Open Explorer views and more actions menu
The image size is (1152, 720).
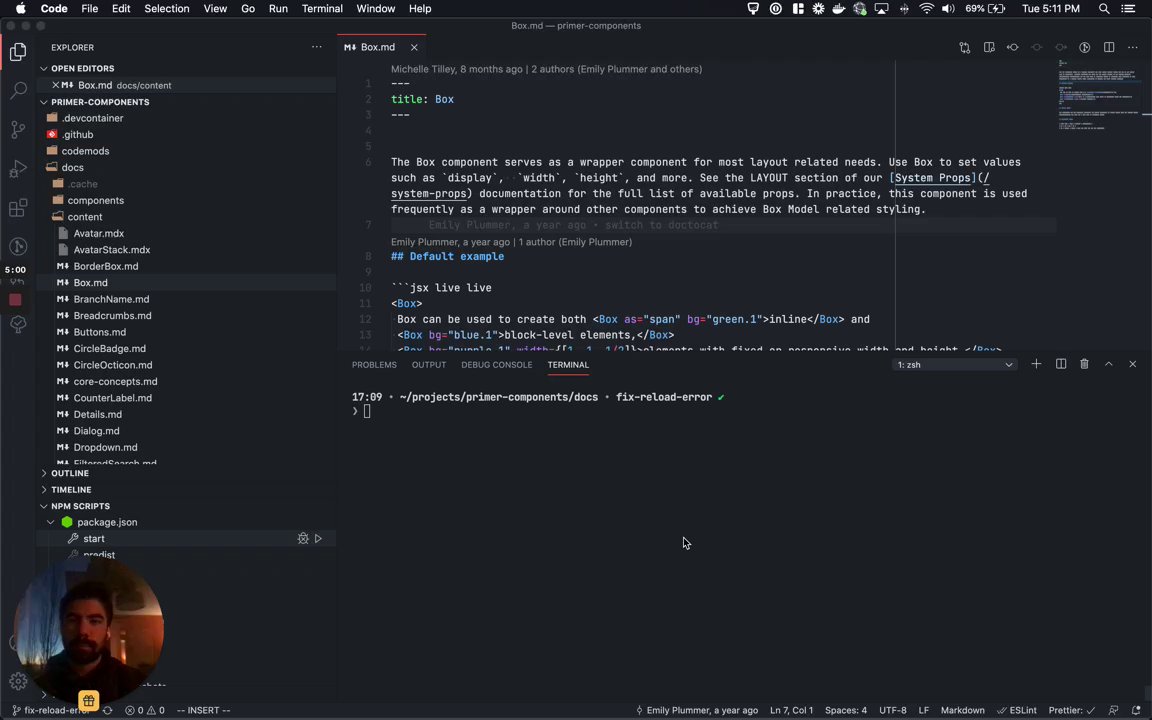(x=317, y=47)
